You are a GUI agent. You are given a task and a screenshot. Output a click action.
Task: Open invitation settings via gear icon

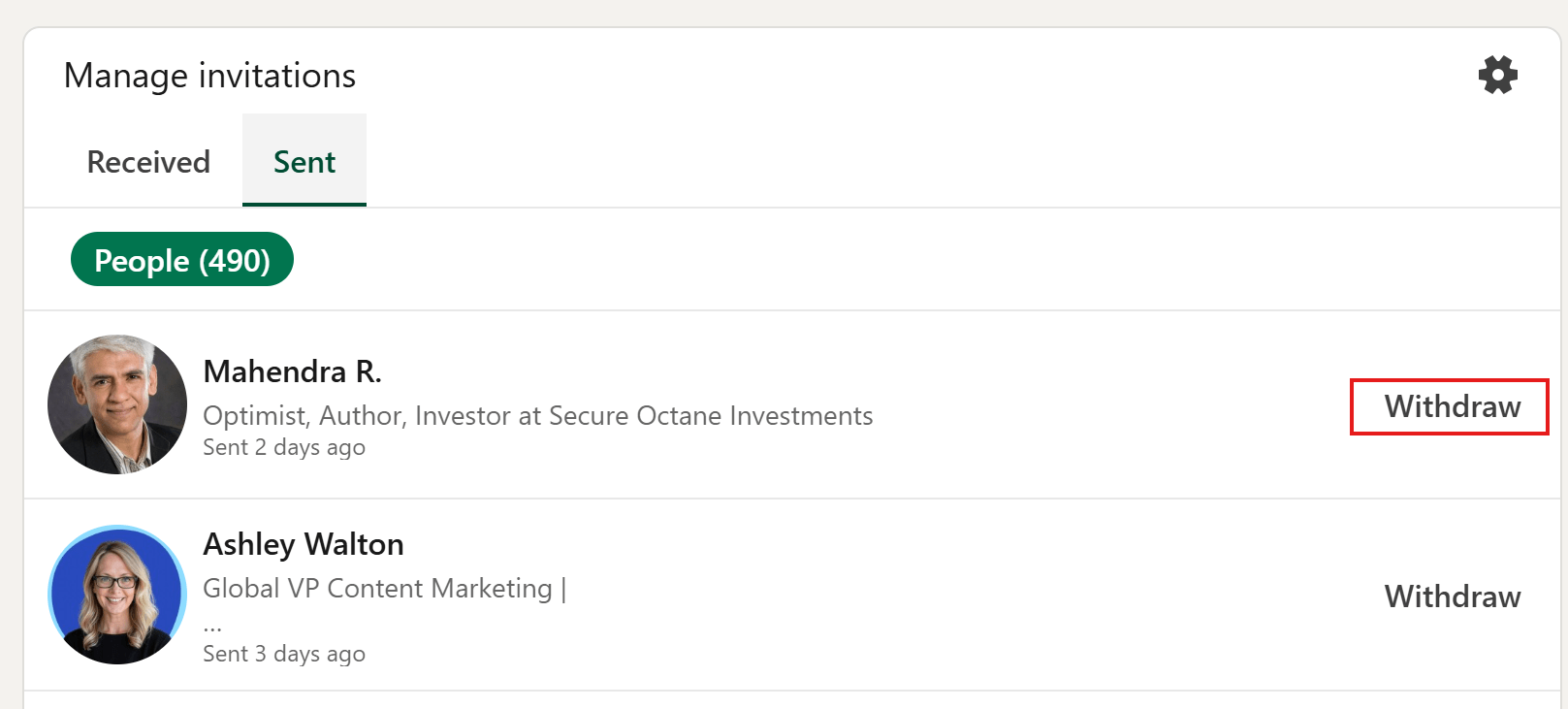[x=1497, y=75]
